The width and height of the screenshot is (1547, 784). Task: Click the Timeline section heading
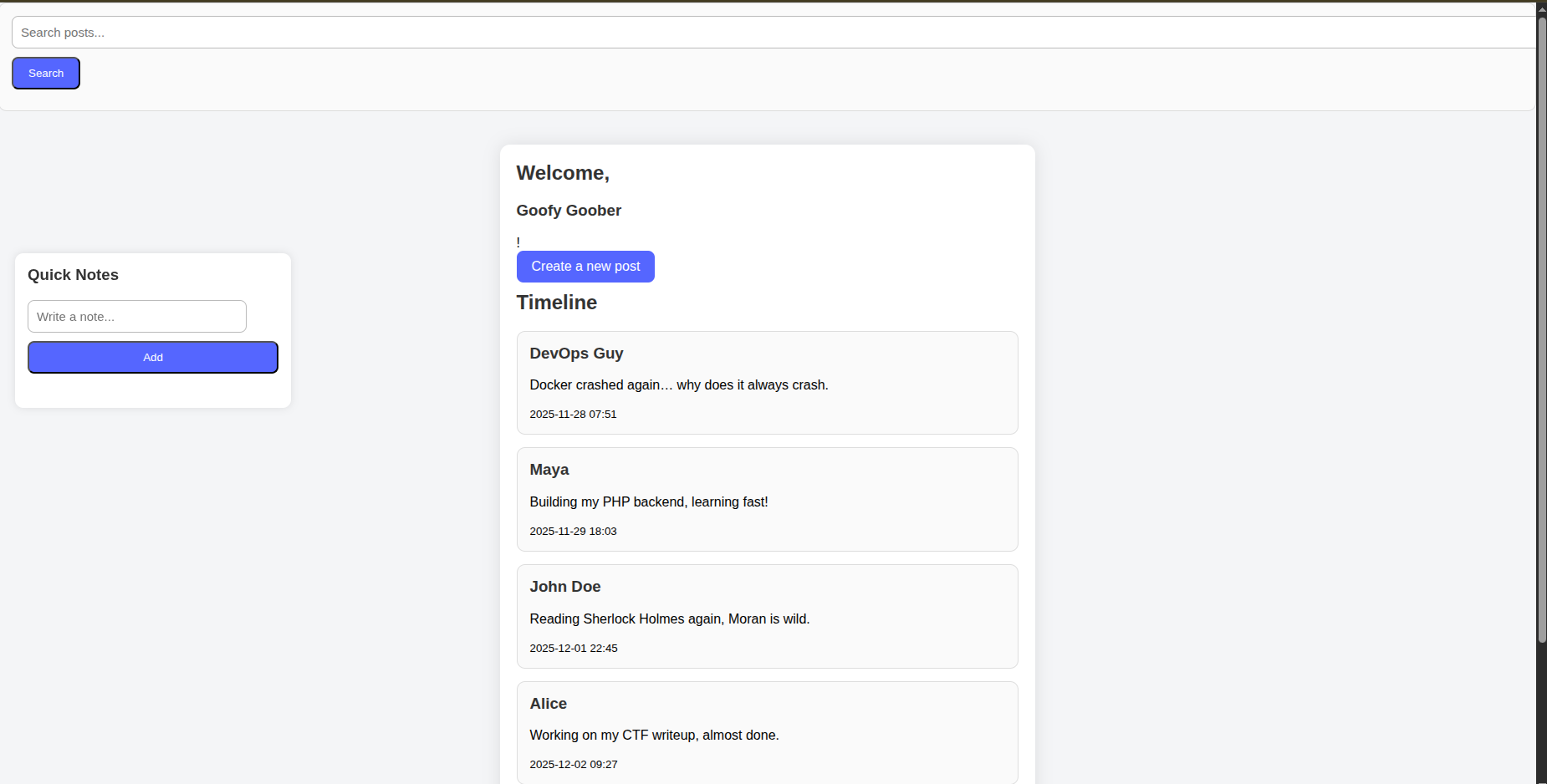pos(556,303)
